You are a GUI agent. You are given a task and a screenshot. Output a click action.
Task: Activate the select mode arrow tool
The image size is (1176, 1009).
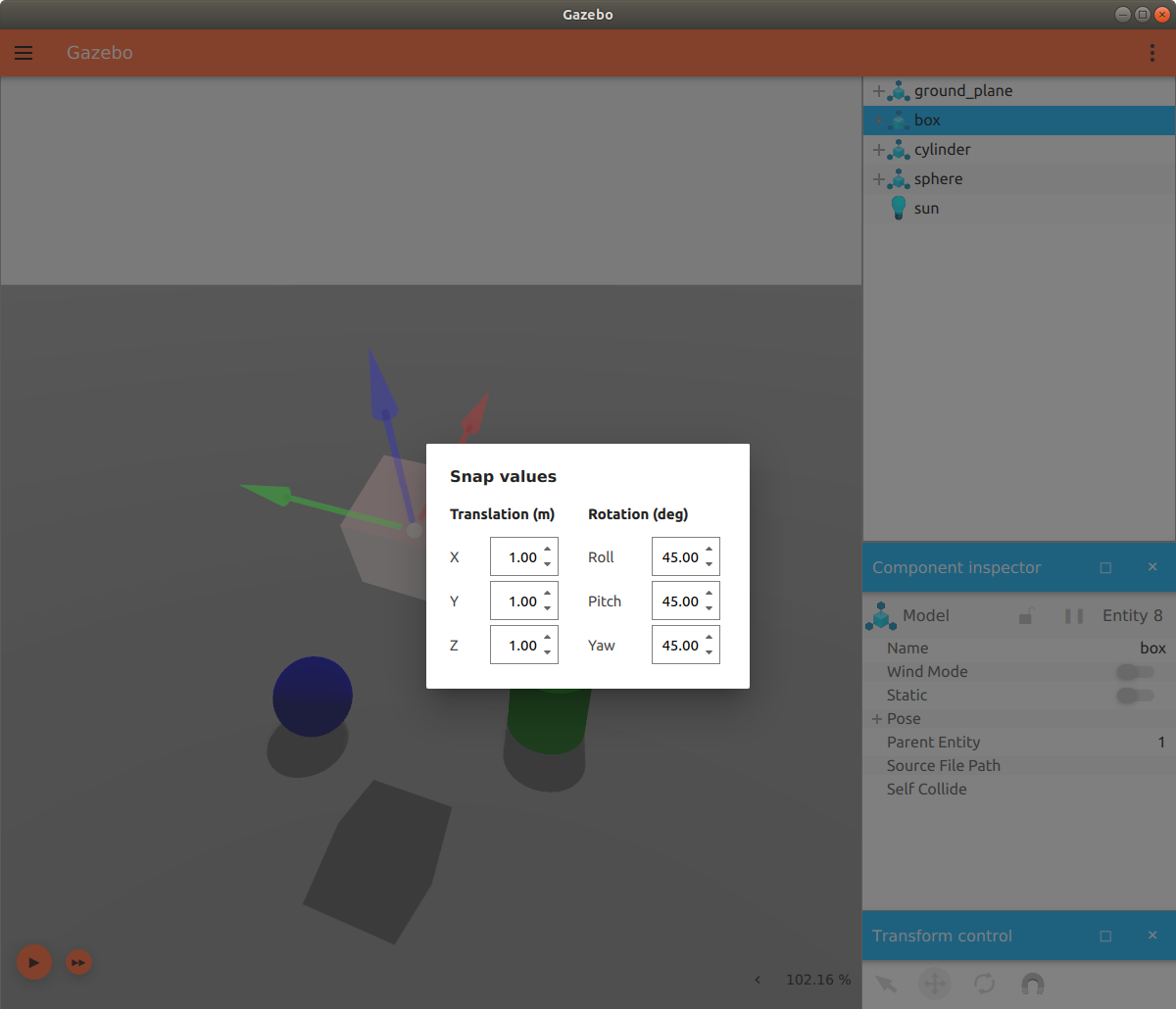(x=886, y=984)
